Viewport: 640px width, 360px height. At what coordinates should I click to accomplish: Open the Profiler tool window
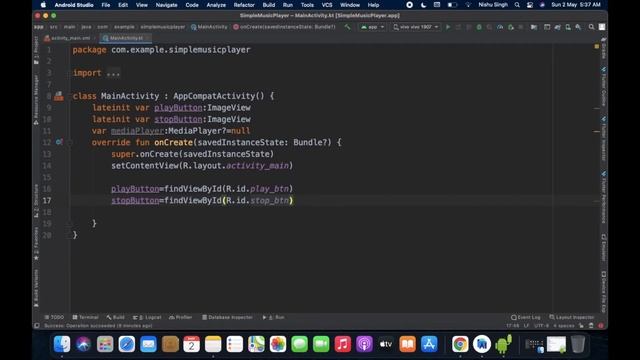point(180,317)
